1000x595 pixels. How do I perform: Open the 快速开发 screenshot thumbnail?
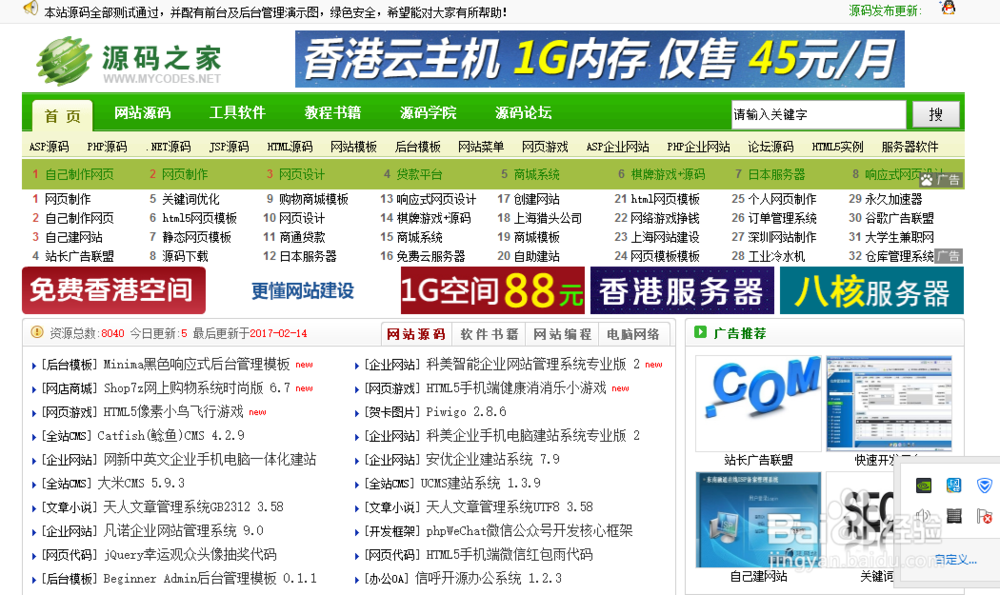888,404
